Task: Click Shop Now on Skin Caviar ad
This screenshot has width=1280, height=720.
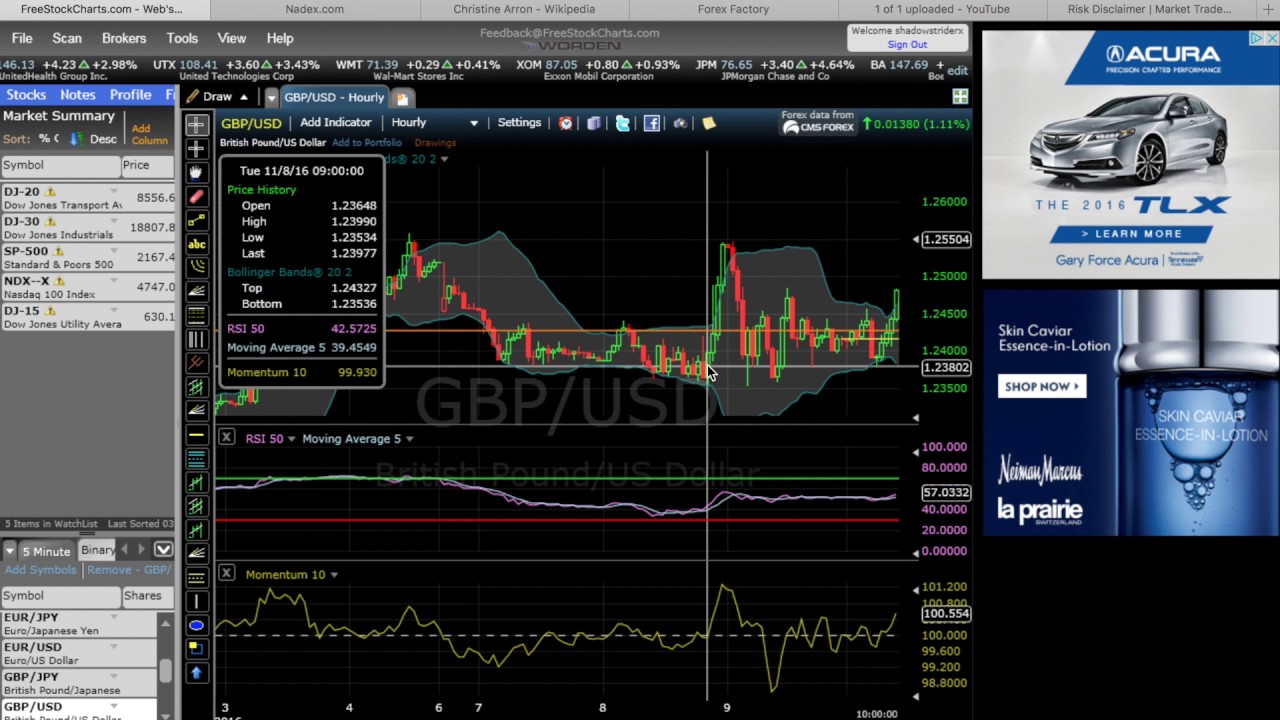Action: point(1042,386)
